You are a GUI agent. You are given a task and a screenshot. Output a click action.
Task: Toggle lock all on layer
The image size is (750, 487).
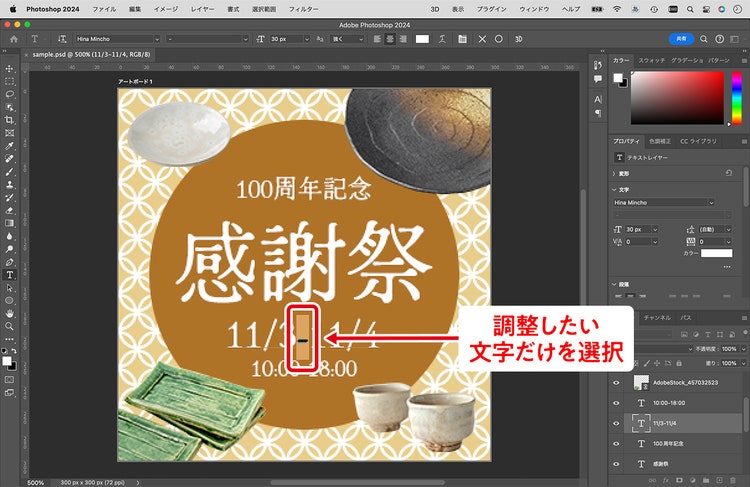pyautogui.click(x=679, y=364)
